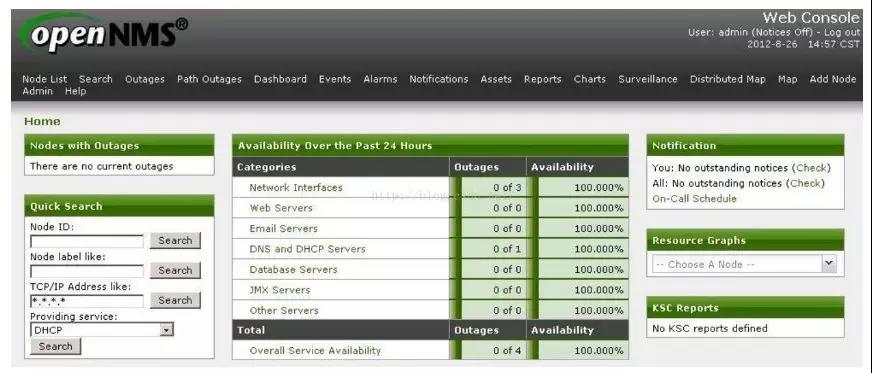Open the Node List menu
872x373 pixels.
coord(44,79)
